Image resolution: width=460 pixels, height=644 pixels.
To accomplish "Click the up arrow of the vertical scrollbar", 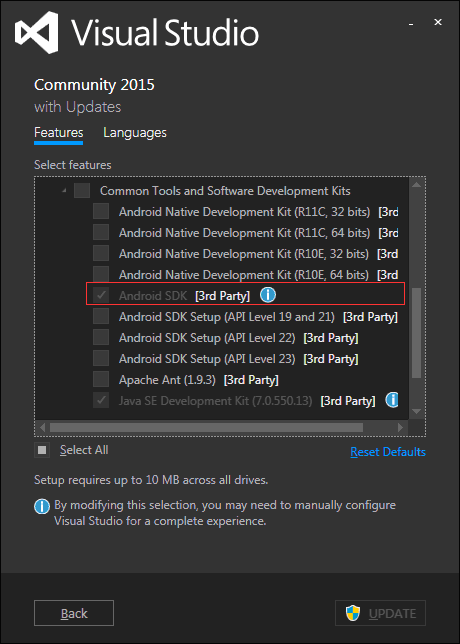I will (416, 184).
